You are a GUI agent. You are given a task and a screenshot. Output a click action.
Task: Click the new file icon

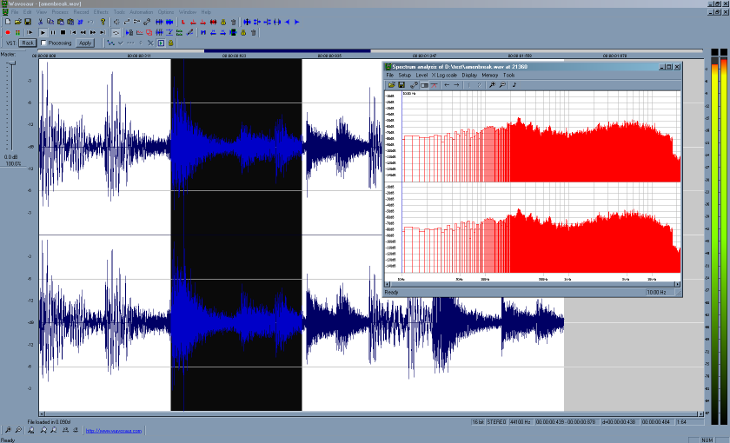coord(6,21)
